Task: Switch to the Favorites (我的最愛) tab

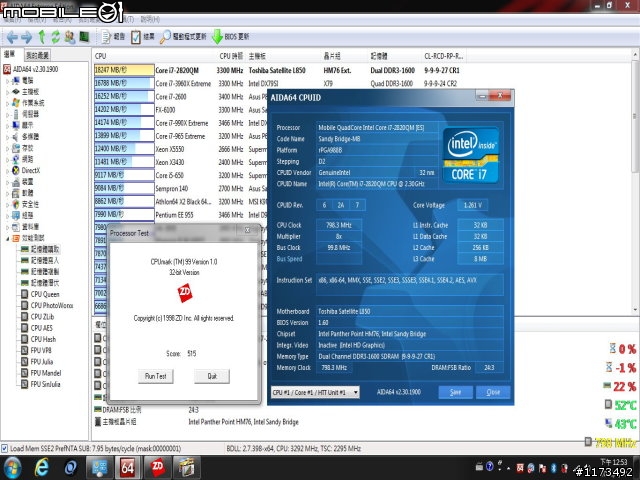Action: 38,55
